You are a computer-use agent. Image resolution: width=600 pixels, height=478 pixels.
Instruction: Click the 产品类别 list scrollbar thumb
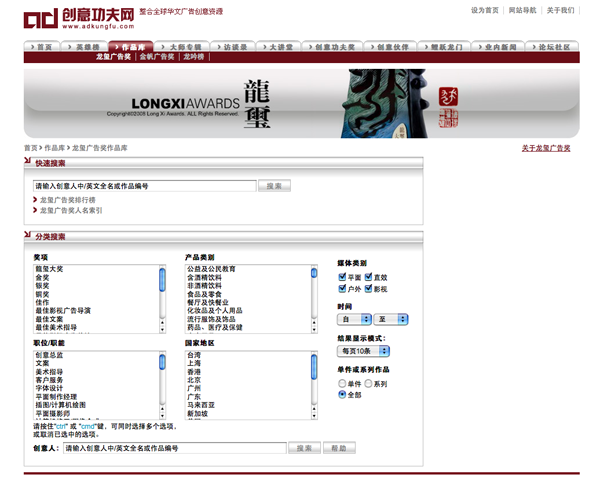(x=314, y=273)
